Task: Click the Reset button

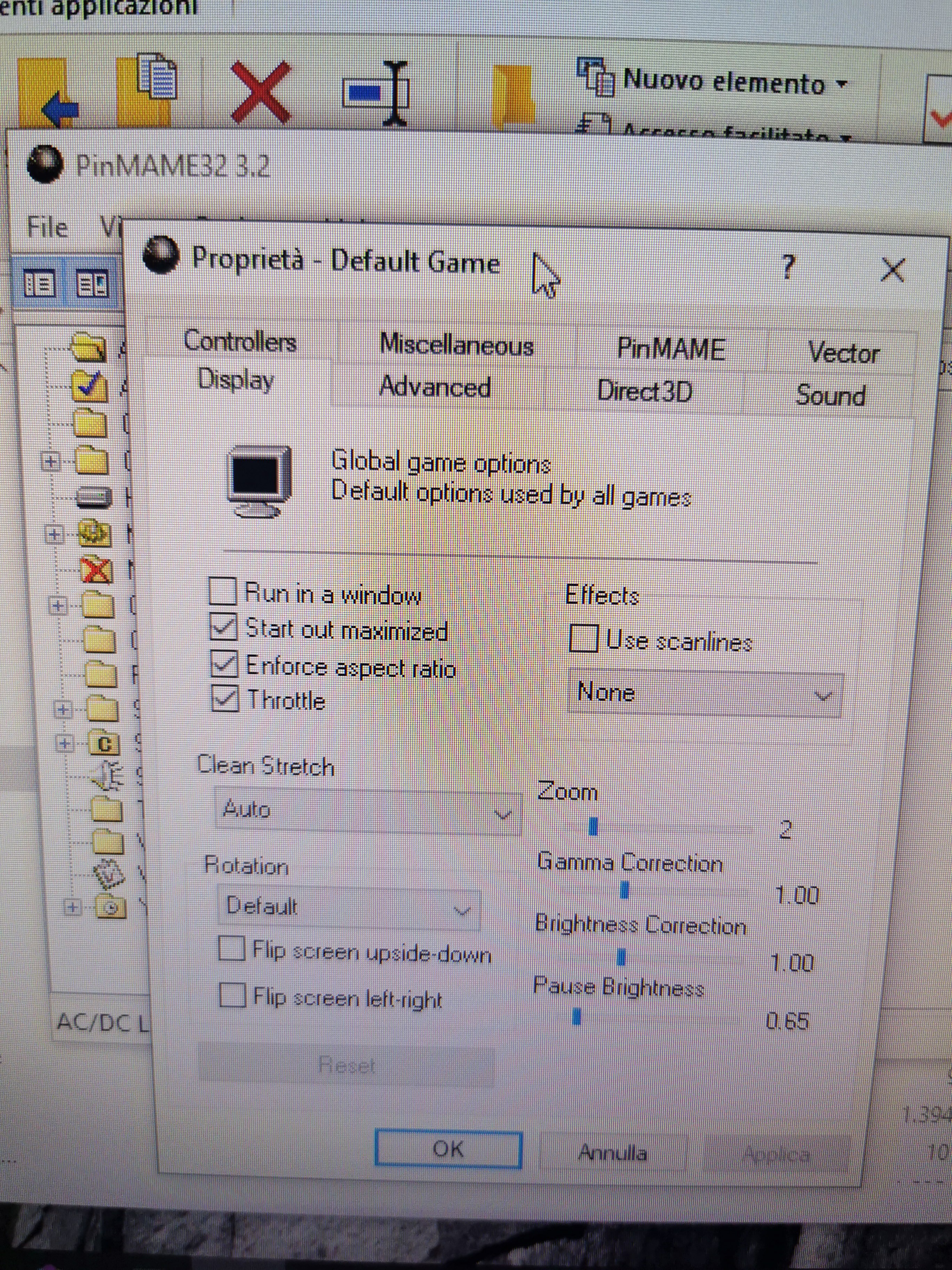Action: pos(346,1065)
